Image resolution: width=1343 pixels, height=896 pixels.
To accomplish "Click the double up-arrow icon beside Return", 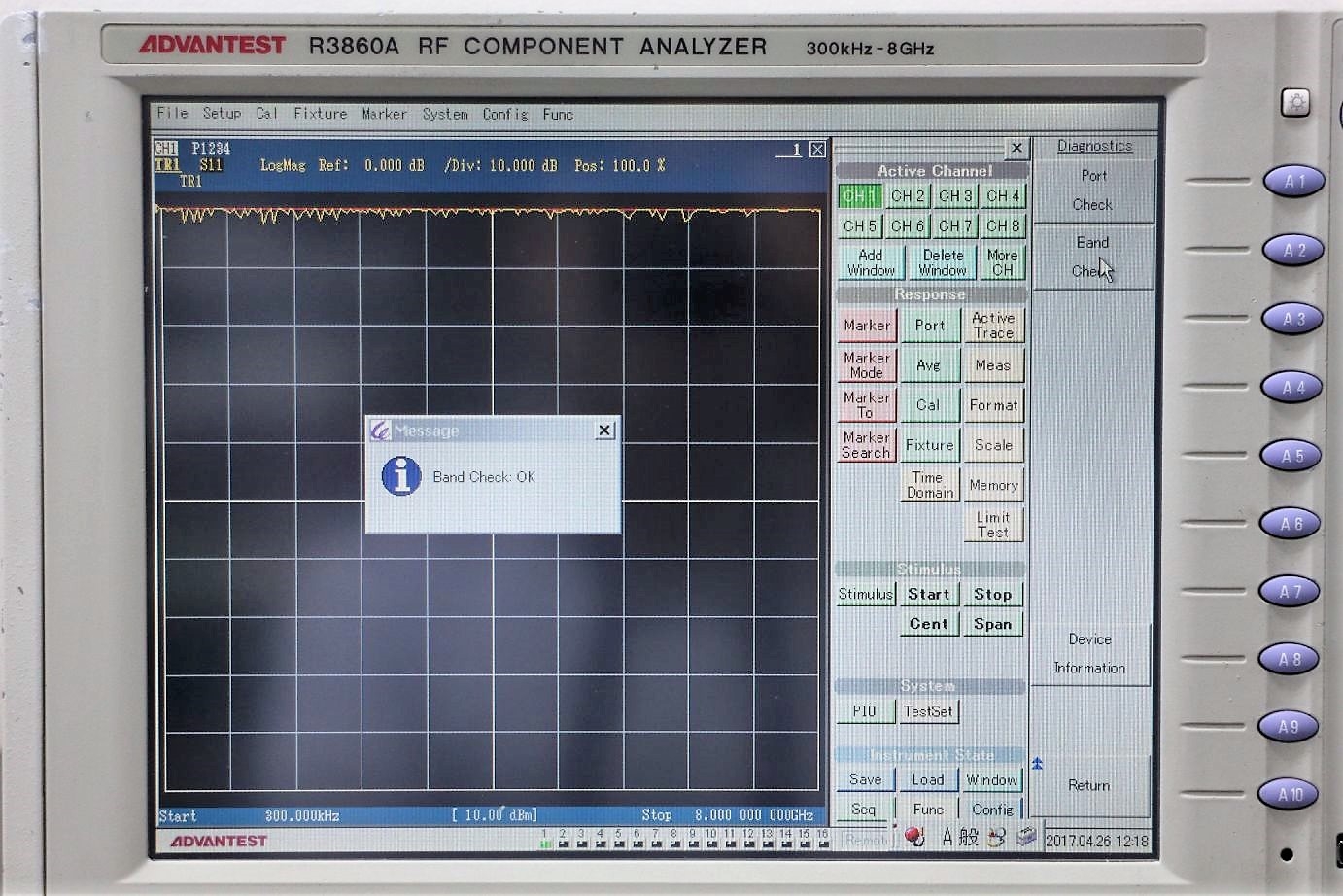I will 1038,764.
